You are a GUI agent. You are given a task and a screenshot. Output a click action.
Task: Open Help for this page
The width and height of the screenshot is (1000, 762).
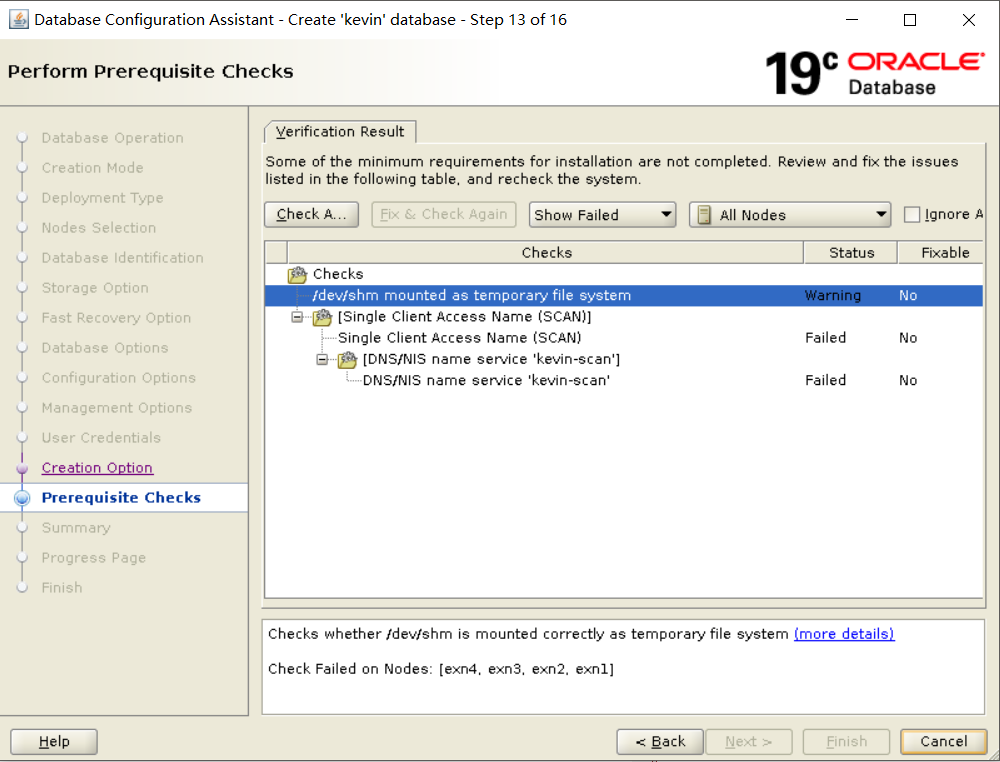click(54, 742)
